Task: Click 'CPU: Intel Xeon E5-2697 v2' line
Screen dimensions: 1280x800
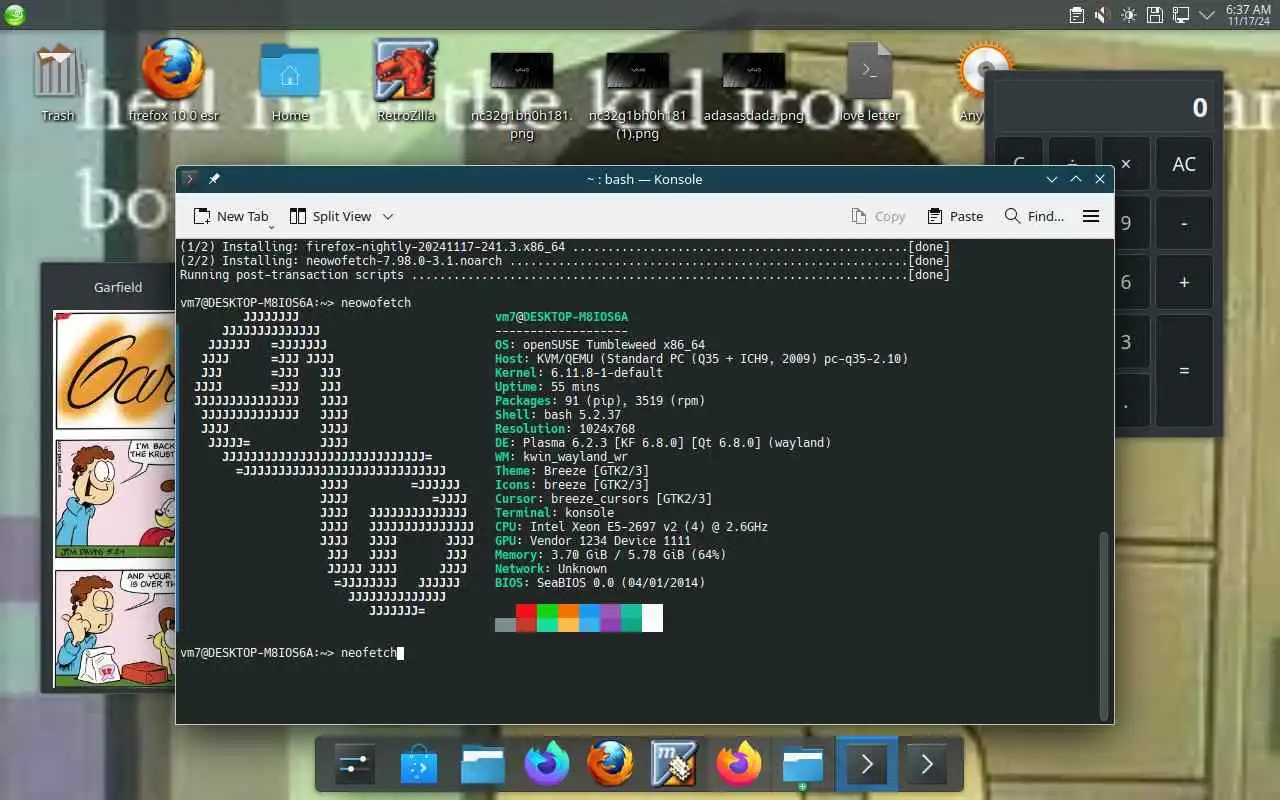Action: tap(631, 527)
